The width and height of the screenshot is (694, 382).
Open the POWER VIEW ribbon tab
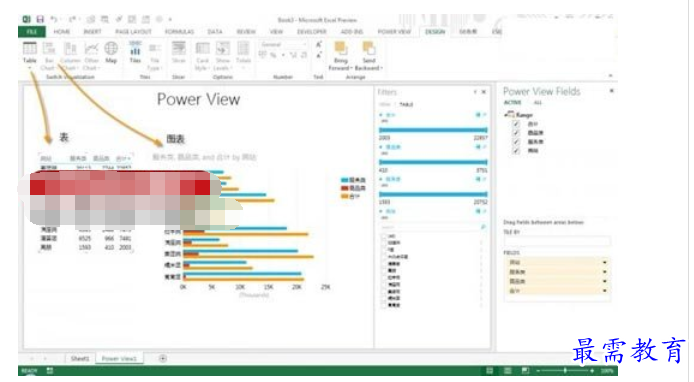(394, 32)
